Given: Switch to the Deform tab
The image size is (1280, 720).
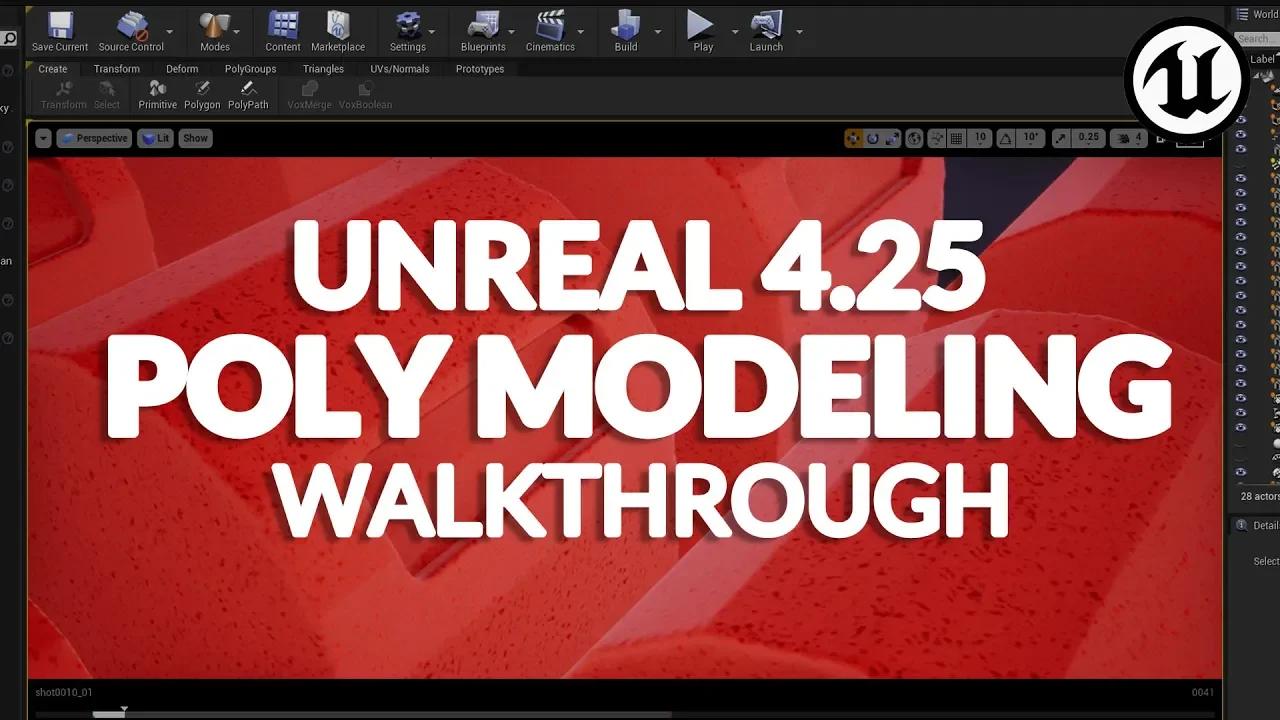Looking at the screenshot, I should click(182, 69).
